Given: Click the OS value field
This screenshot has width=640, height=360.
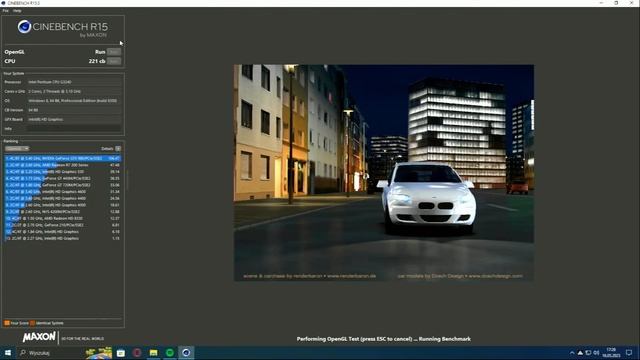Looking at the screenshot, I should tap(74, 100).
